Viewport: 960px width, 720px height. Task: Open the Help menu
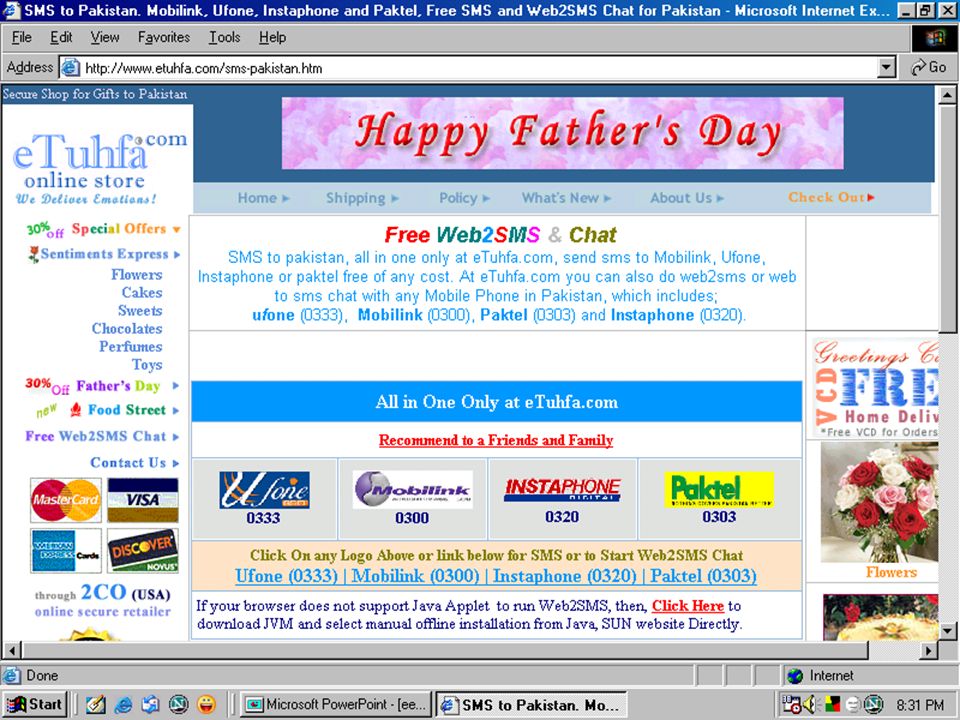(x=272, y=37)
